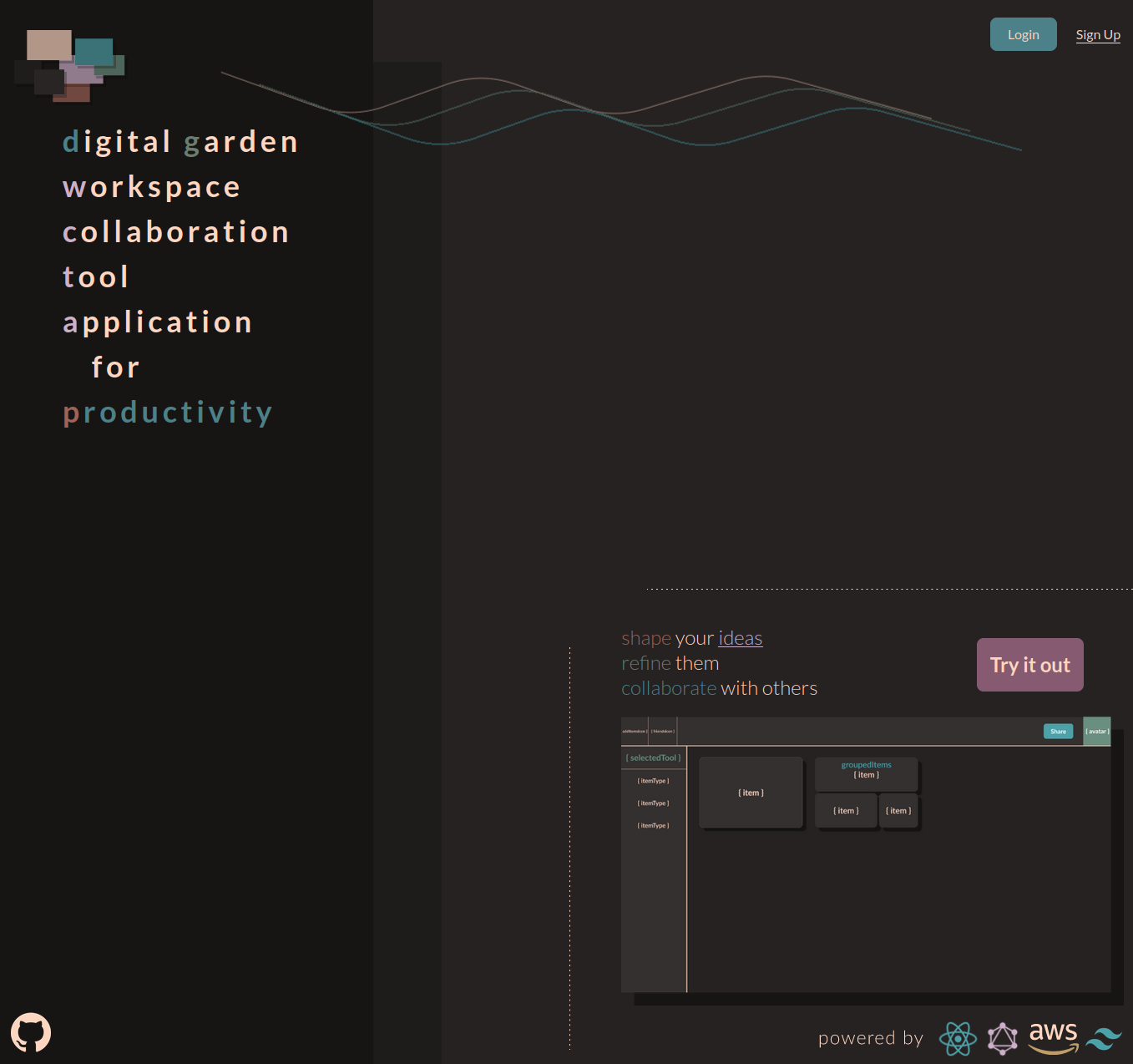Click the Tailwind CSS logo
The height and width of the screenshot is (1064, 1133).
coord(1104,1039)
